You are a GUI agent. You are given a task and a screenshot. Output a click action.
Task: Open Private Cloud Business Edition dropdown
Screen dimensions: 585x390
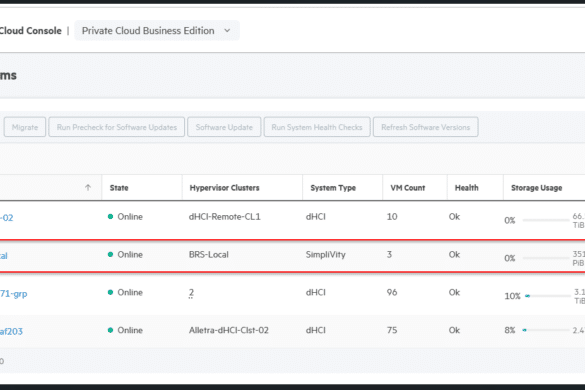[x=157, y=31]
